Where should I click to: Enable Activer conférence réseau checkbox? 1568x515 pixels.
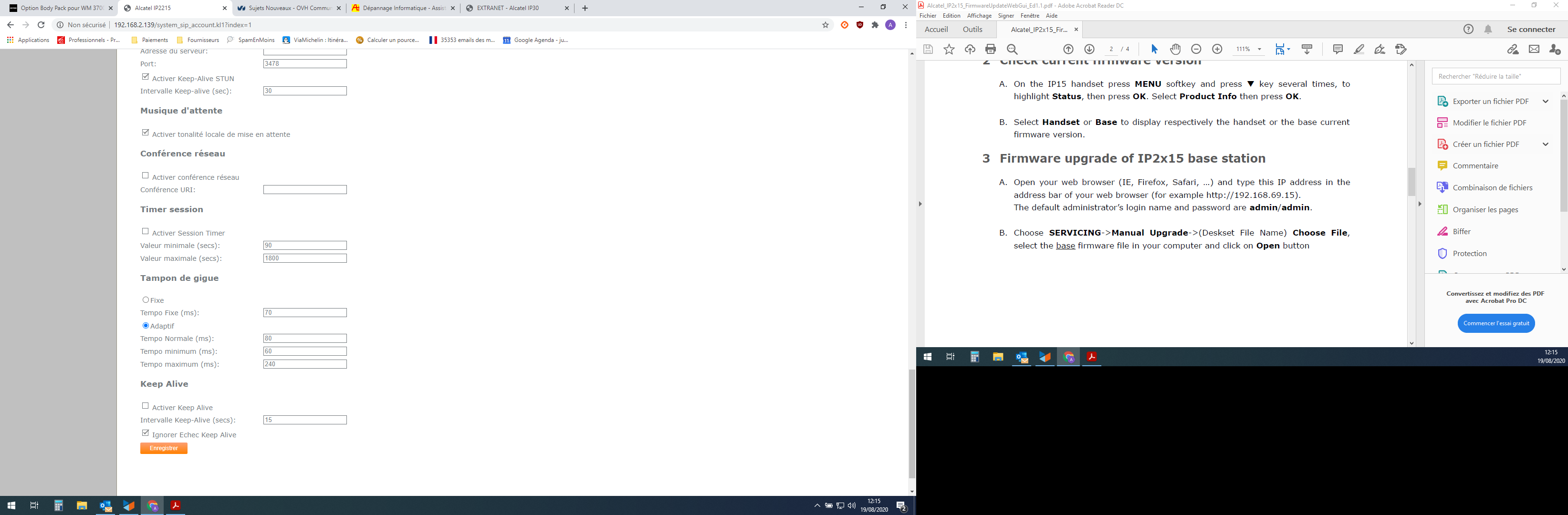(x=145, y=176)
